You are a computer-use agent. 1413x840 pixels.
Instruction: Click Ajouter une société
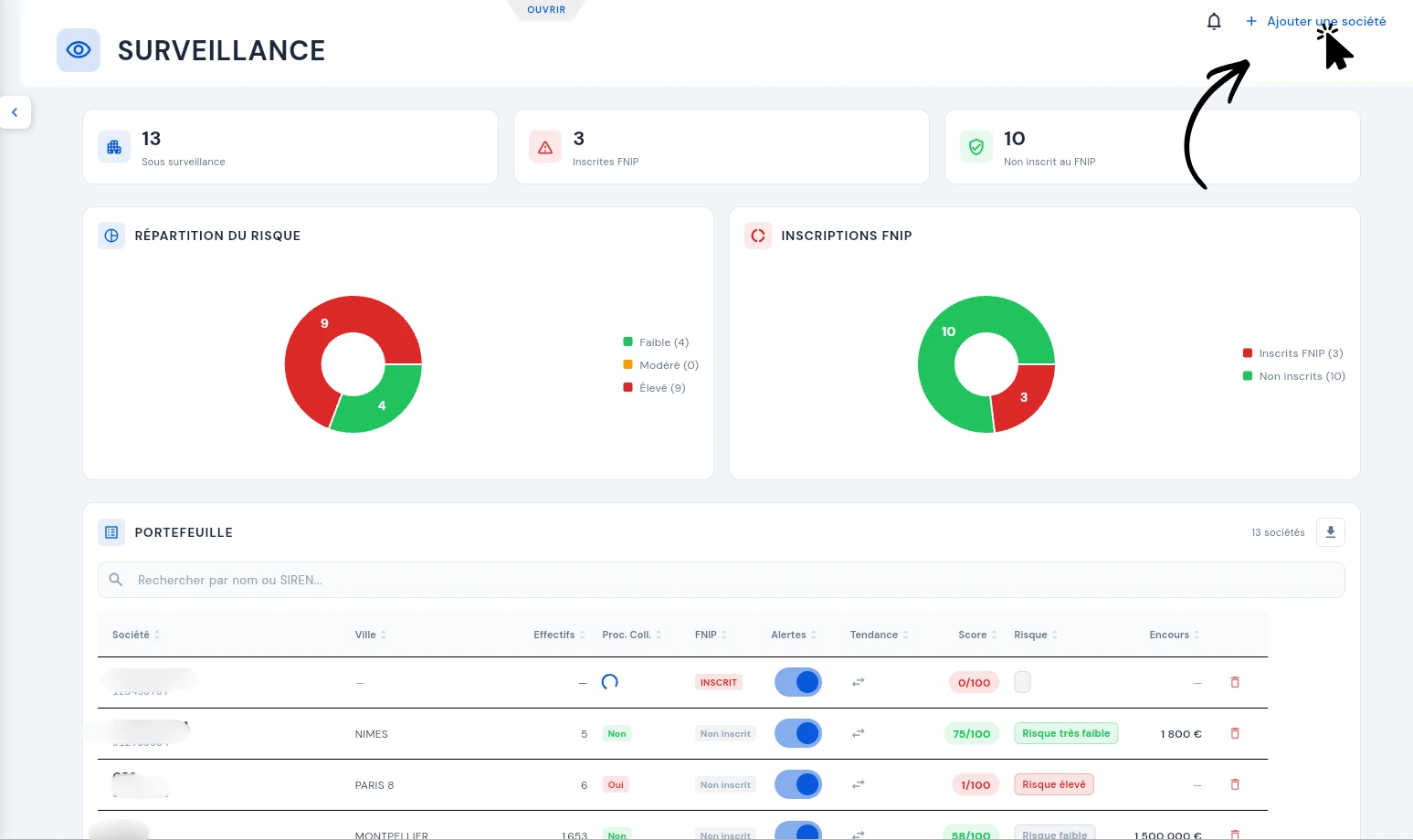click(1316, 21)
